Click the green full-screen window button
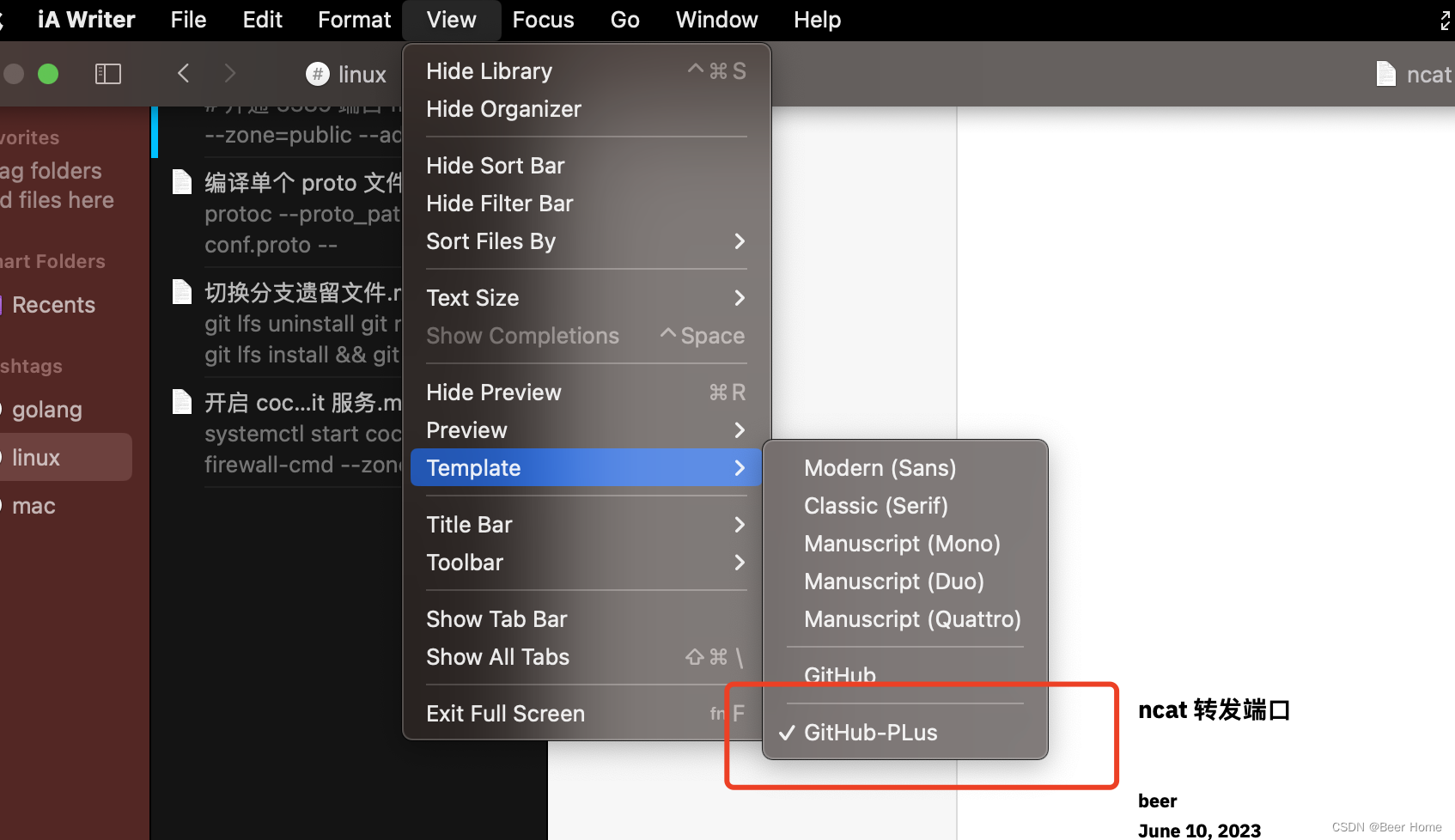 pyautogui.click(x=48, y=74)
